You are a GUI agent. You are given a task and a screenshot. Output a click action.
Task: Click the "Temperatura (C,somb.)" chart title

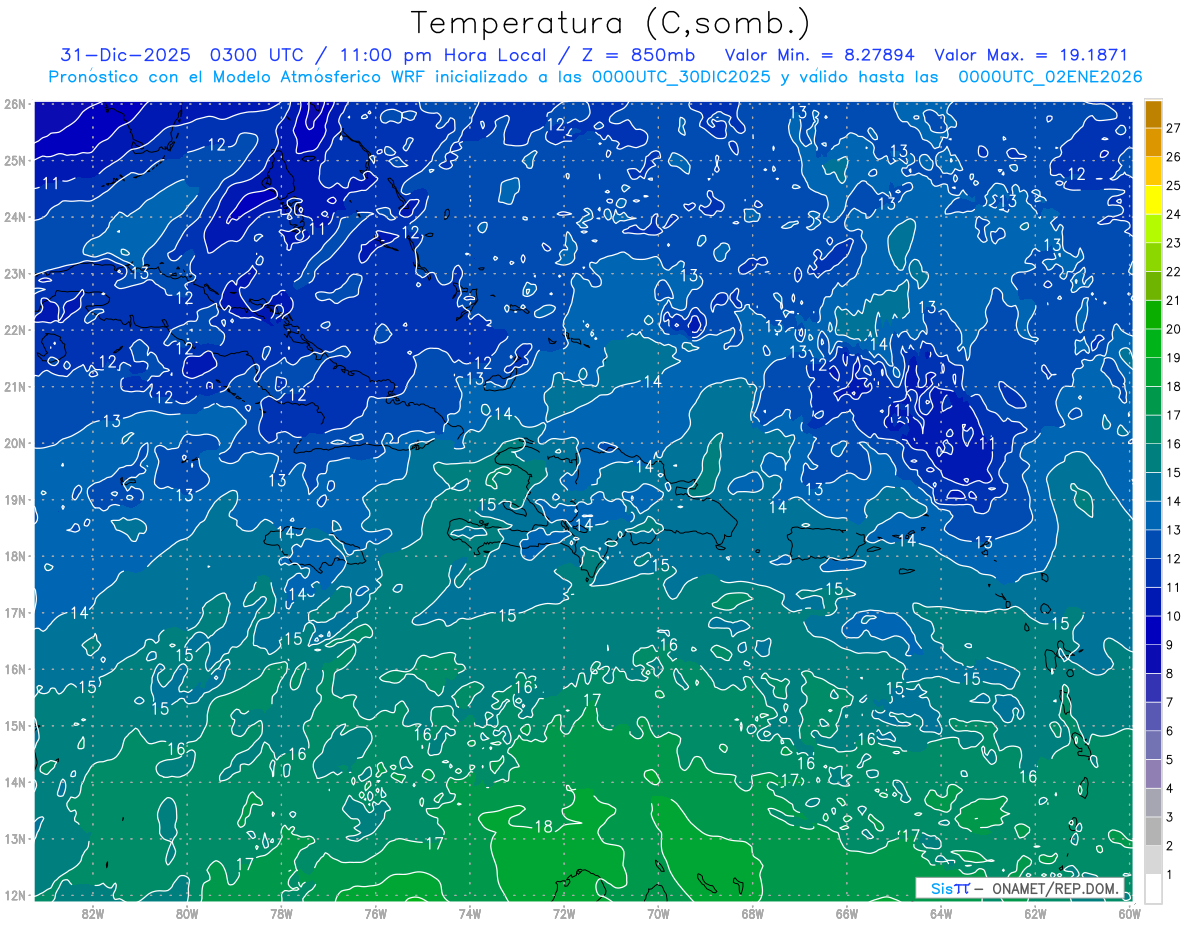610,23
